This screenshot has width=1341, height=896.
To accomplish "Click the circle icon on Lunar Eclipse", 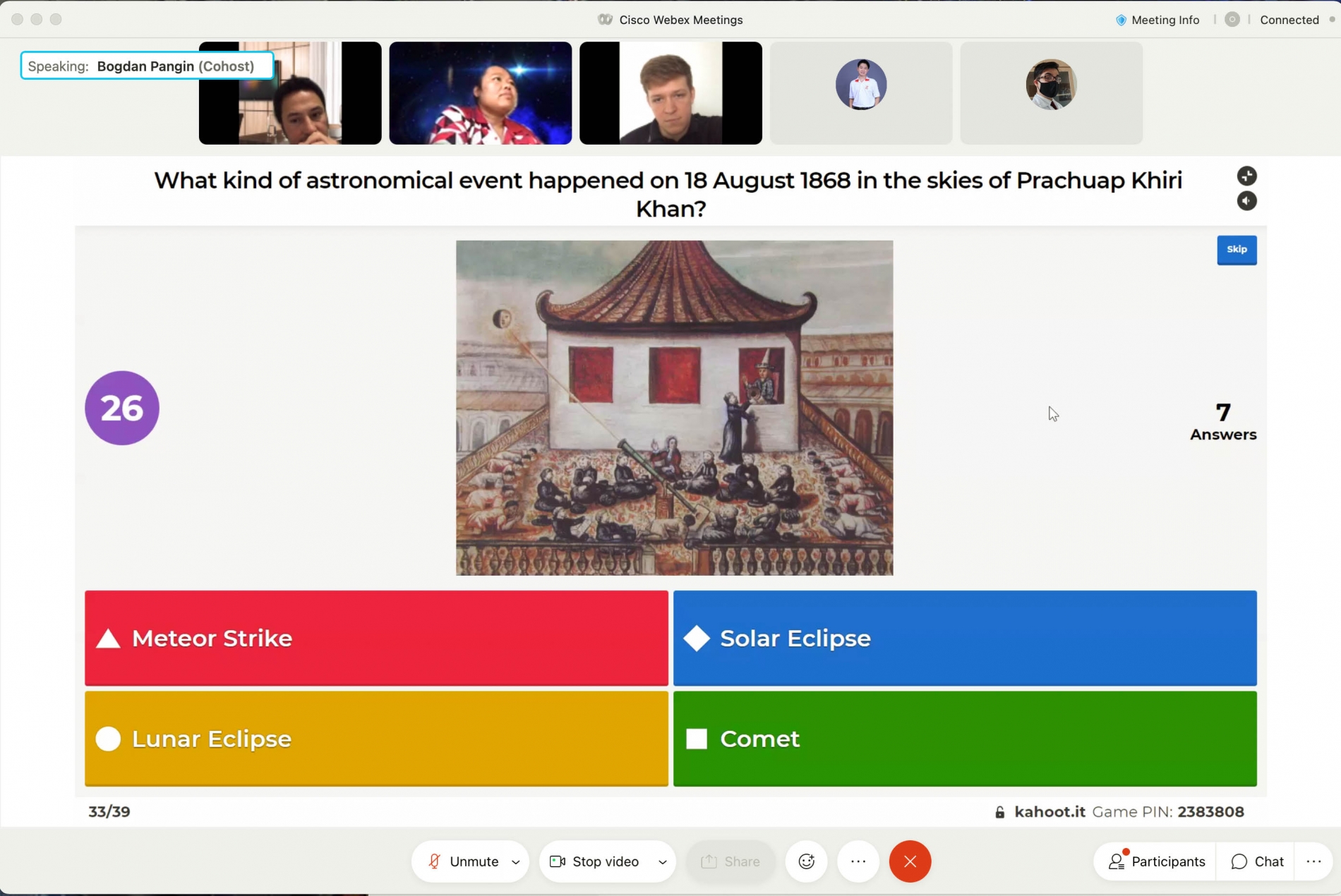I will [108, 739].
